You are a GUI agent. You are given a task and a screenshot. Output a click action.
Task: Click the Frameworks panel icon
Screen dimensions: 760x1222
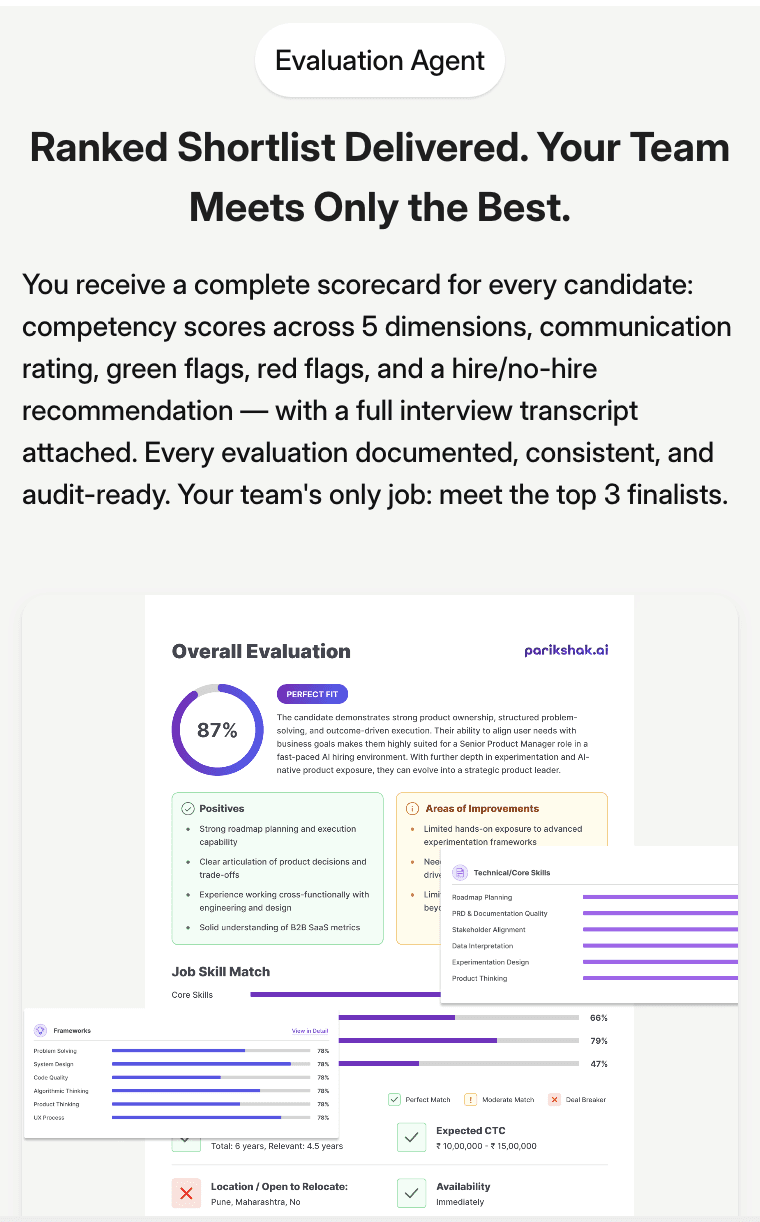[41, 1030]
